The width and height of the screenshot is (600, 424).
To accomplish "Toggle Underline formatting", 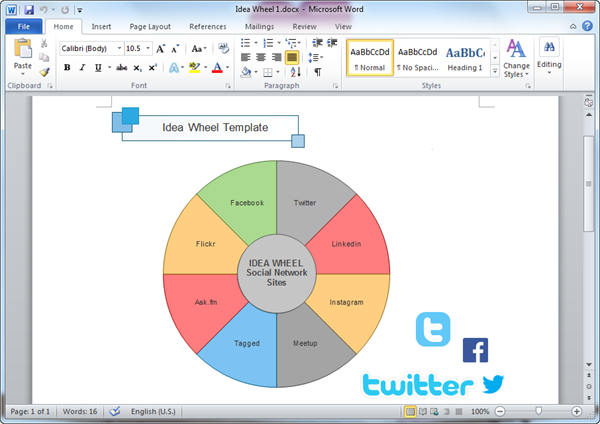I will (98, 68).
